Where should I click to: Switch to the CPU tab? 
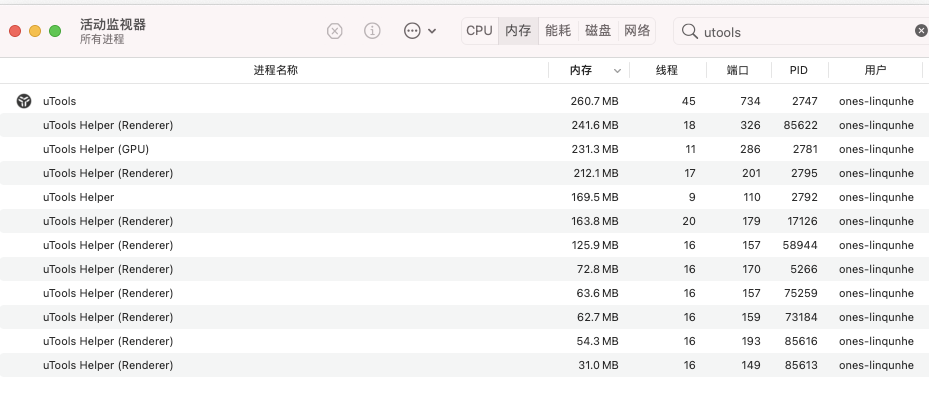(479, 31)
